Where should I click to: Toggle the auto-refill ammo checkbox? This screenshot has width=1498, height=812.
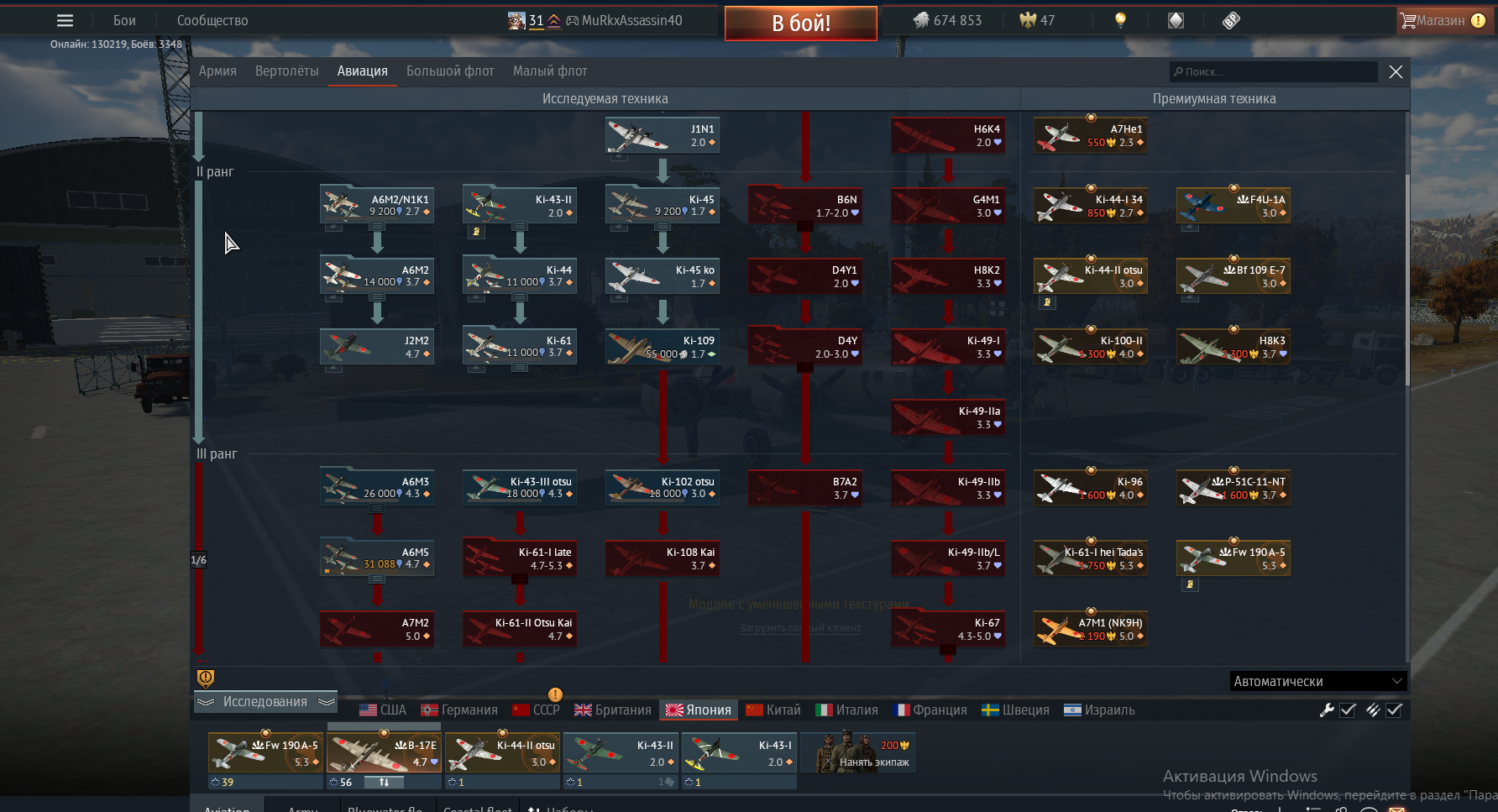pos(1394,710)
